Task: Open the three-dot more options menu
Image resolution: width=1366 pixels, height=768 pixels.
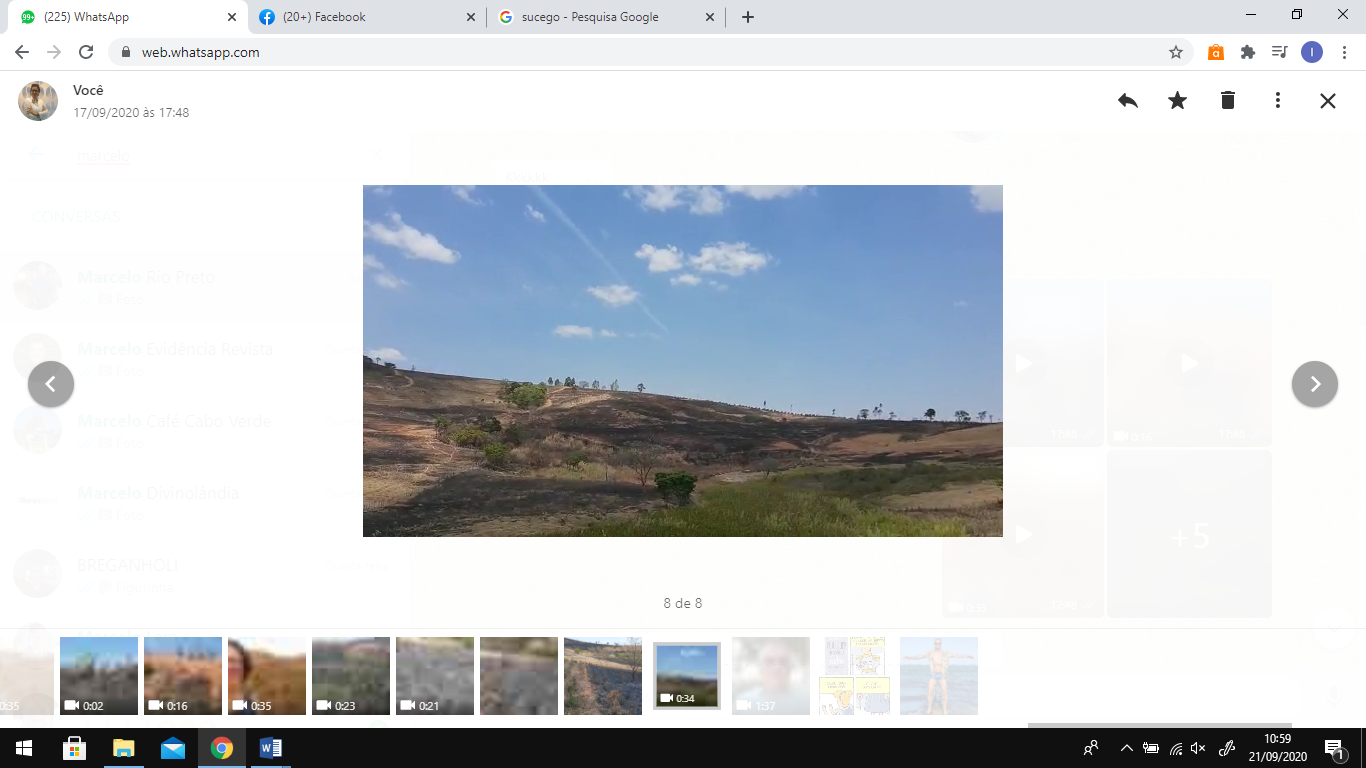Action: point(1278,100)
